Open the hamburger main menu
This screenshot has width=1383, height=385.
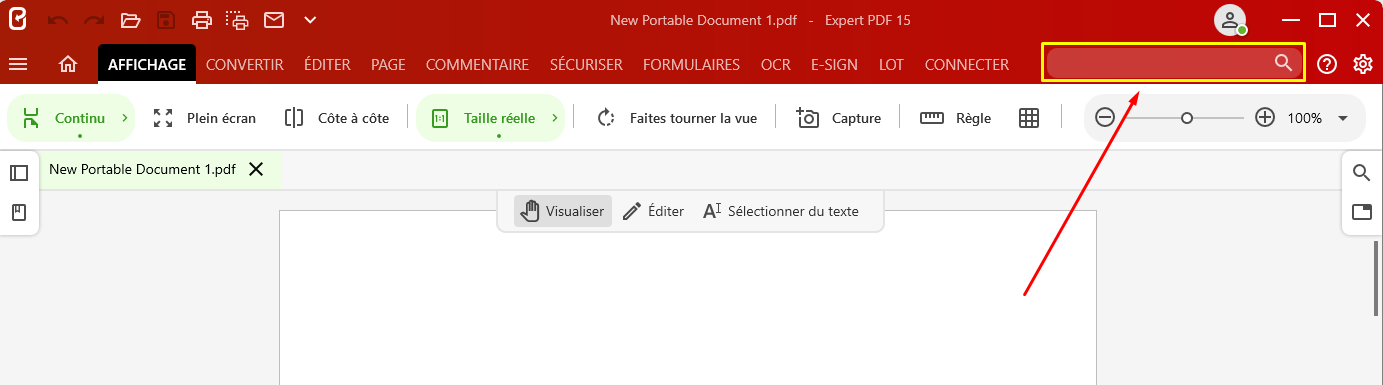tap(18, 64)
